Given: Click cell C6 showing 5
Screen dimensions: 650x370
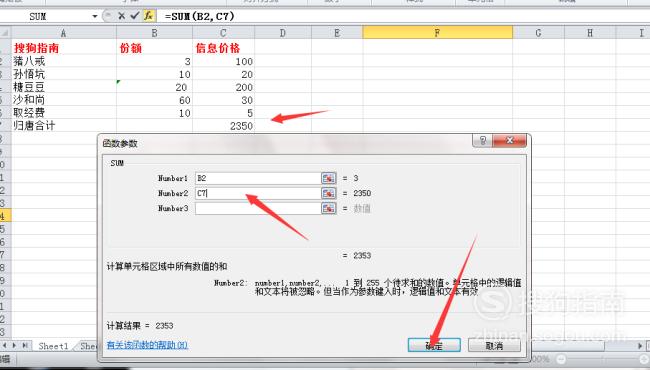Looking at the screenshot, I should point(223,113).
